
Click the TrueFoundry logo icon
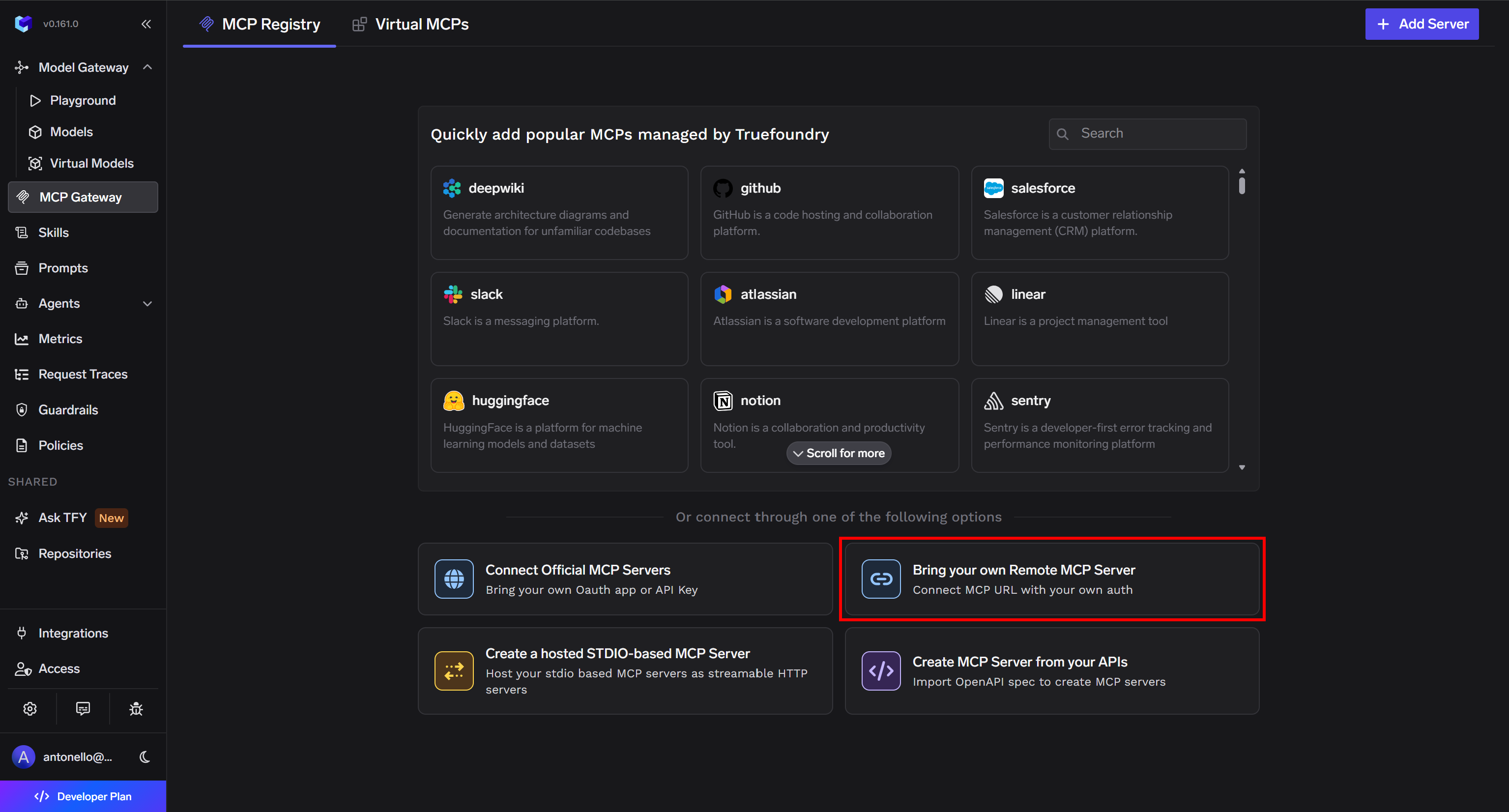point(23,24)
